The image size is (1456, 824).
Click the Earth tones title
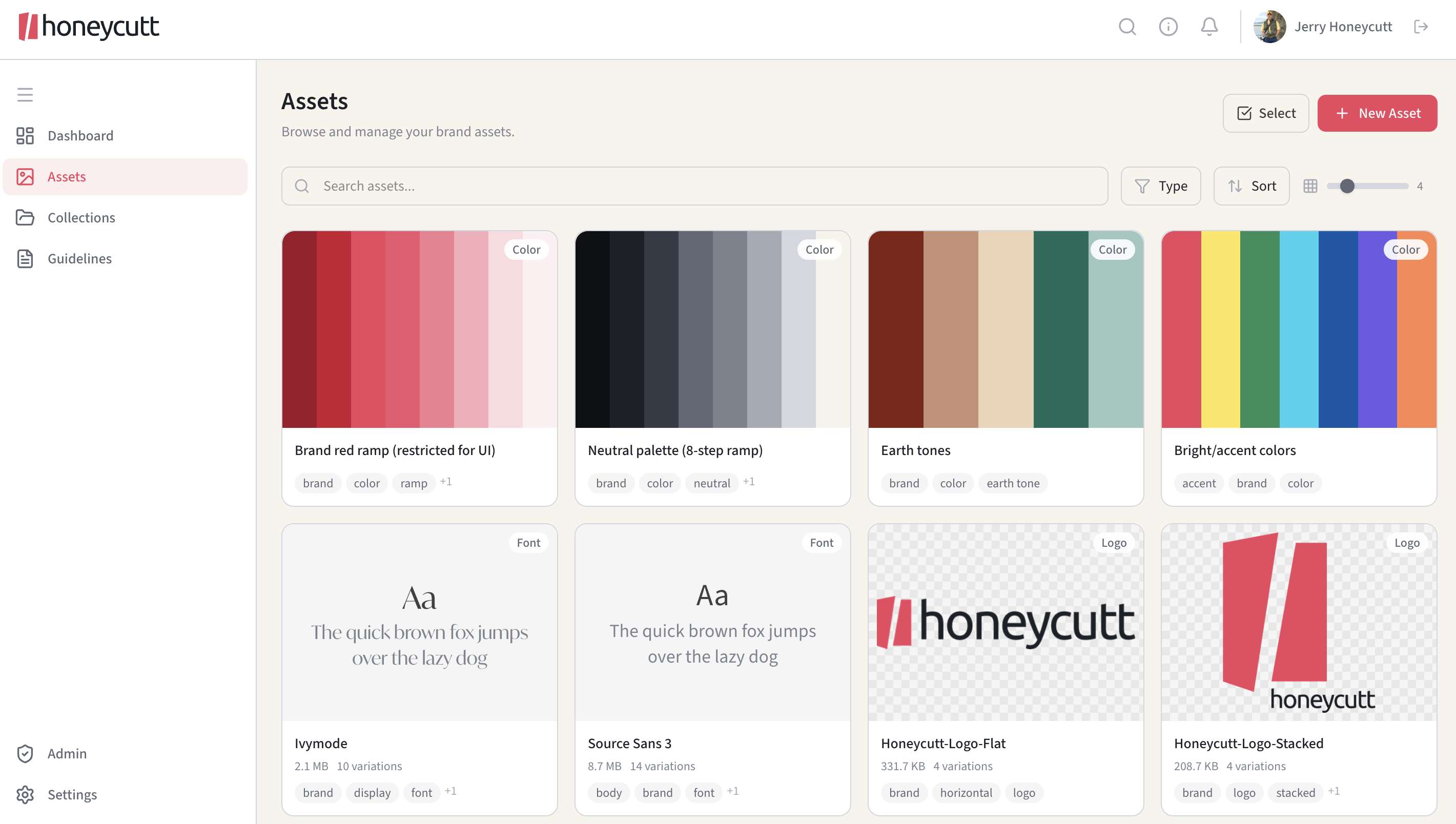(916, 450)
